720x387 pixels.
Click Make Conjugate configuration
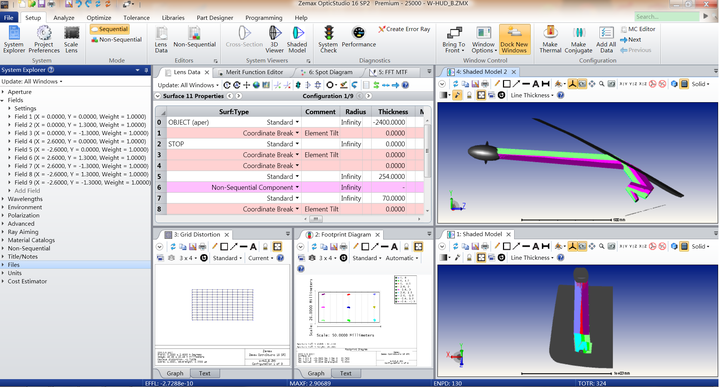(x=579, y=39)
